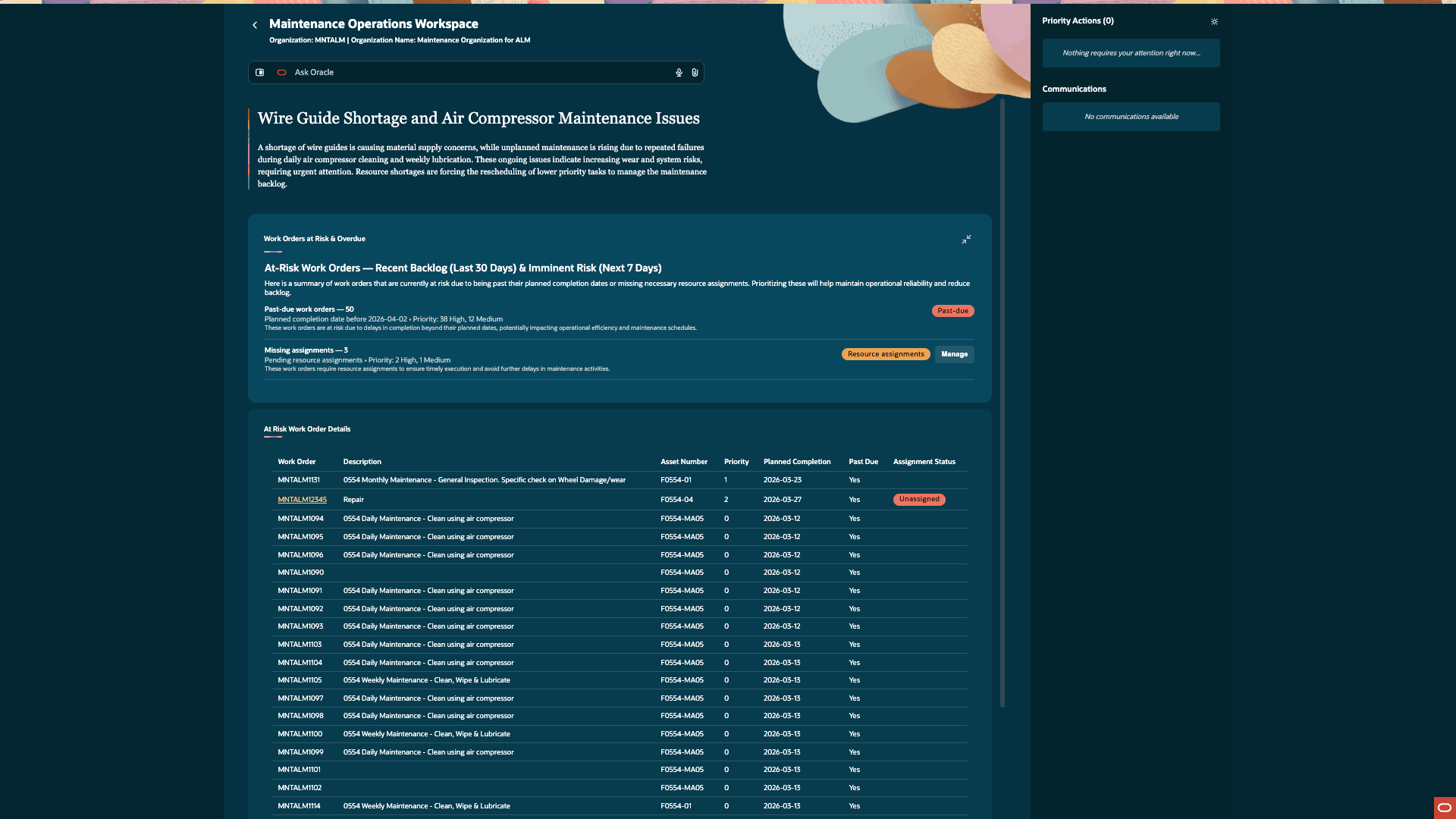1456x819 pixels.
Task: Click the Unassigned badge on the Repair row
Action: pyautogui.click(x=919, y=500)
